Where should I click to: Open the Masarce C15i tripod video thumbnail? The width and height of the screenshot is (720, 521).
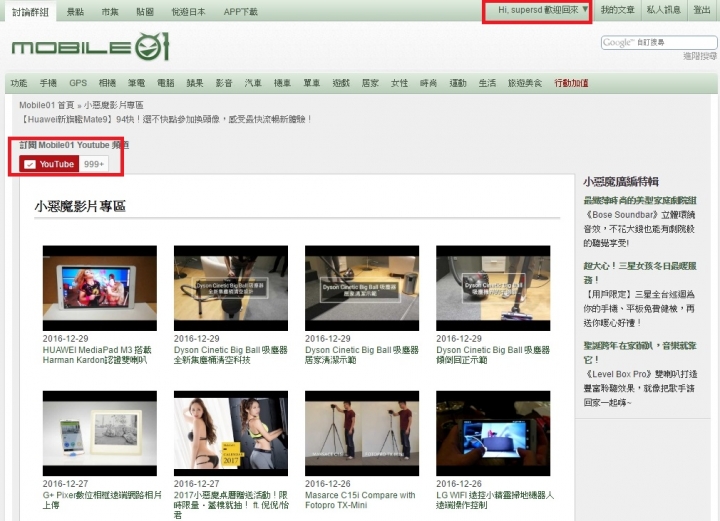click(362, 433)
